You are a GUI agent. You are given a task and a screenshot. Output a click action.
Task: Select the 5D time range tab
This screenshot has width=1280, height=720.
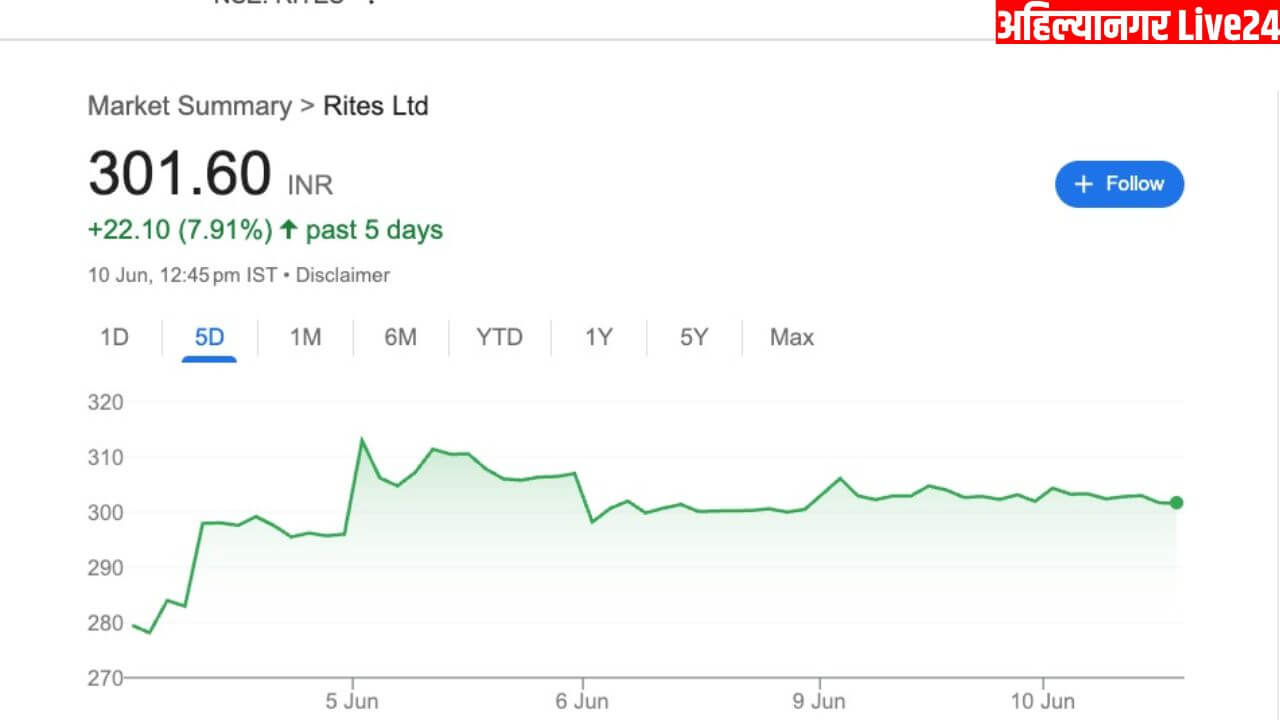pos(209,338)
